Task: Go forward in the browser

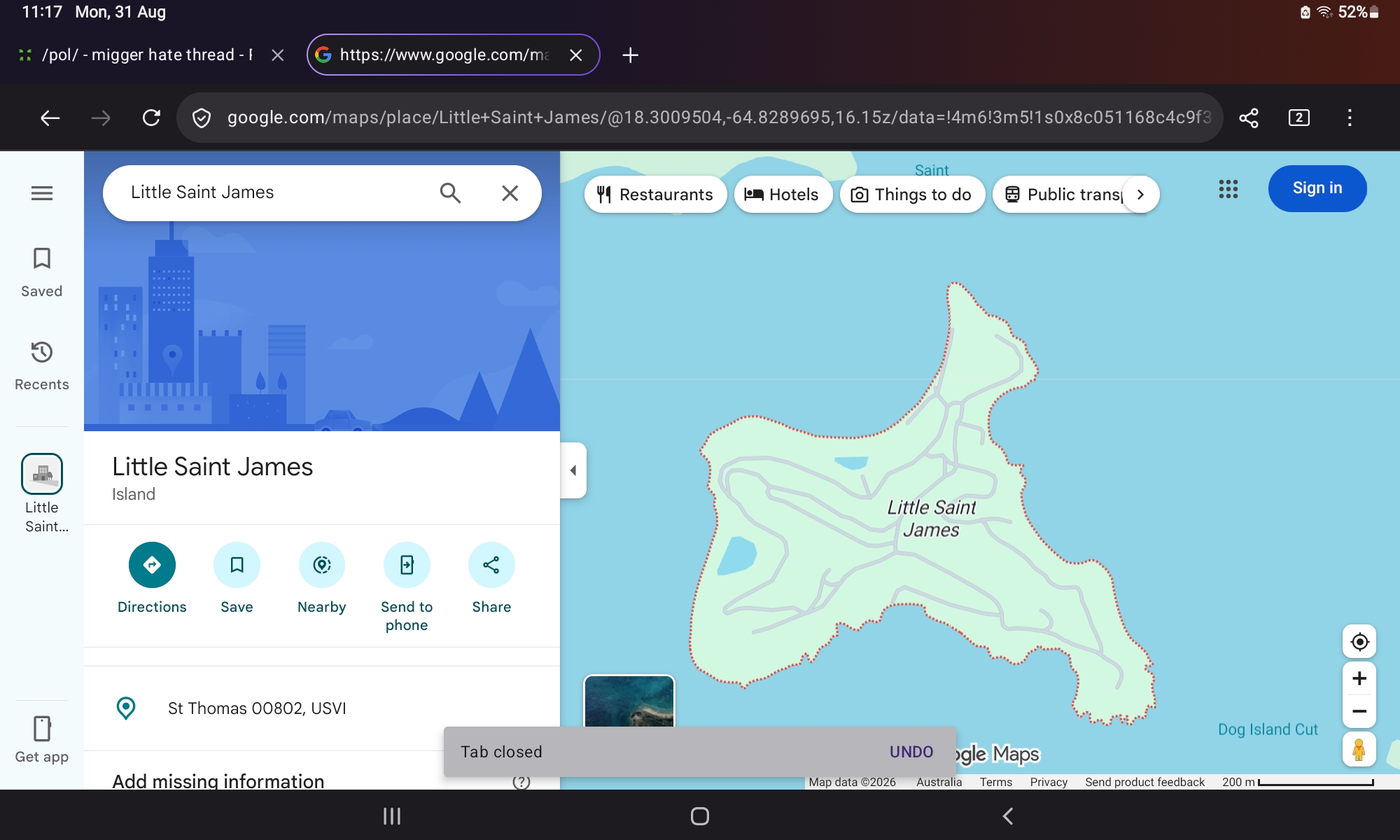Action: tap(101, 118)
